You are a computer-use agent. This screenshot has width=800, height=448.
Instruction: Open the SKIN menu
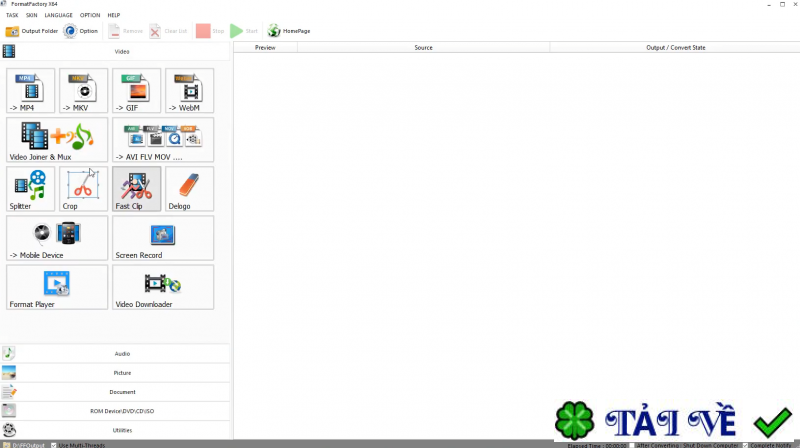32,15
